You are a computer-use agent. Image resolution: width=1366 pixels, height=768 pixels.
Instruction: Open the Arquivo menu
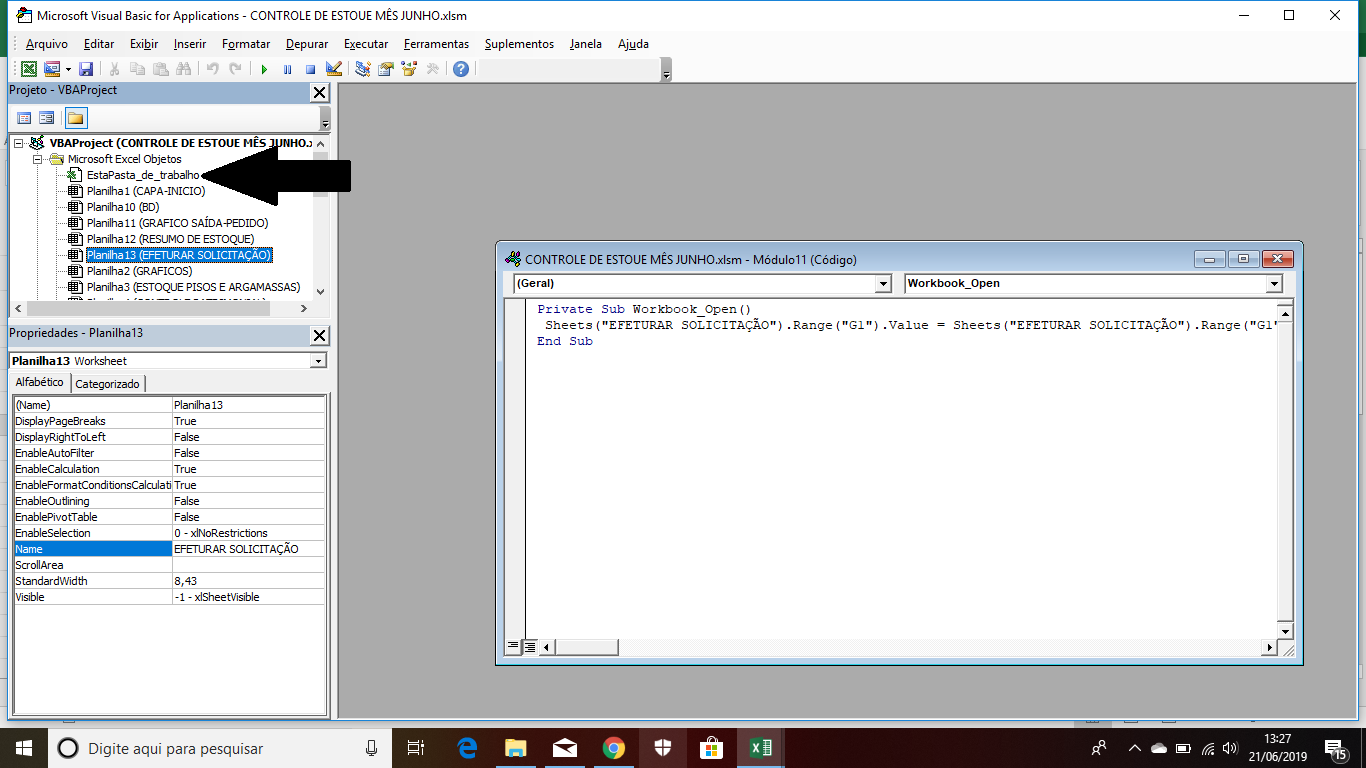point(47,44)
